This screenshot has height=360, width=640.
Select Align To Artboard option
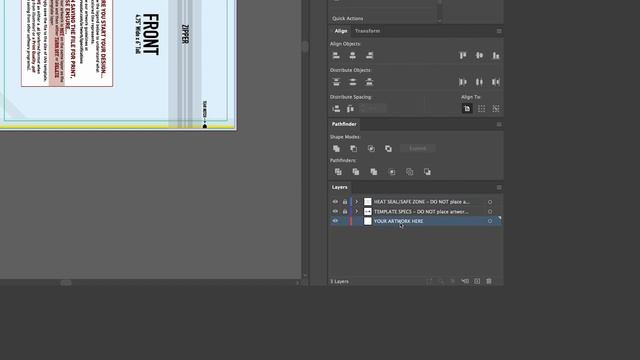click(467, 109)
